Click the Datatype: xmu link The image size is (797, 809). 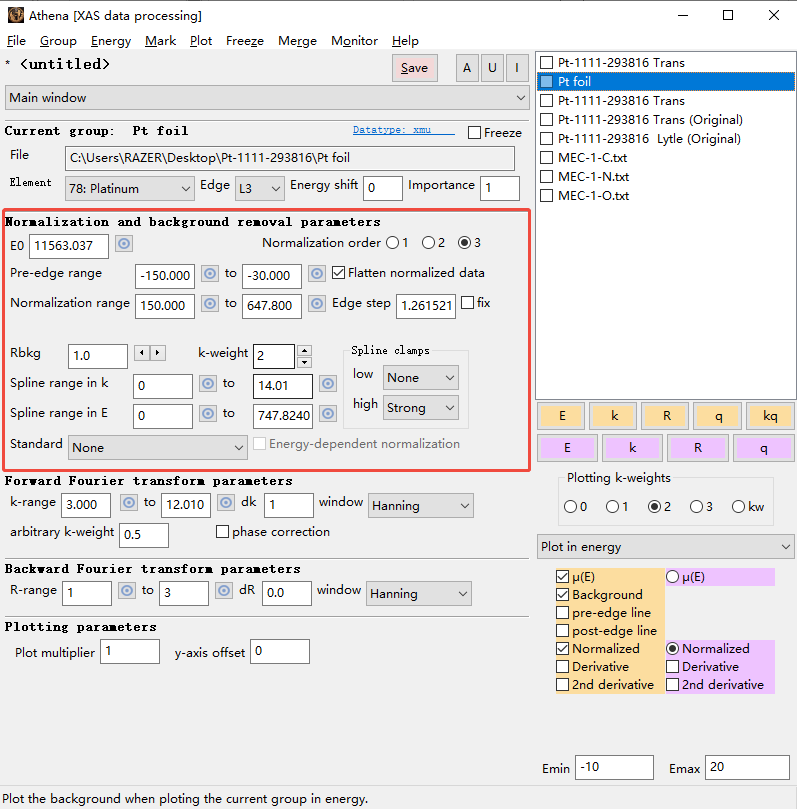(x=403, y=130)
